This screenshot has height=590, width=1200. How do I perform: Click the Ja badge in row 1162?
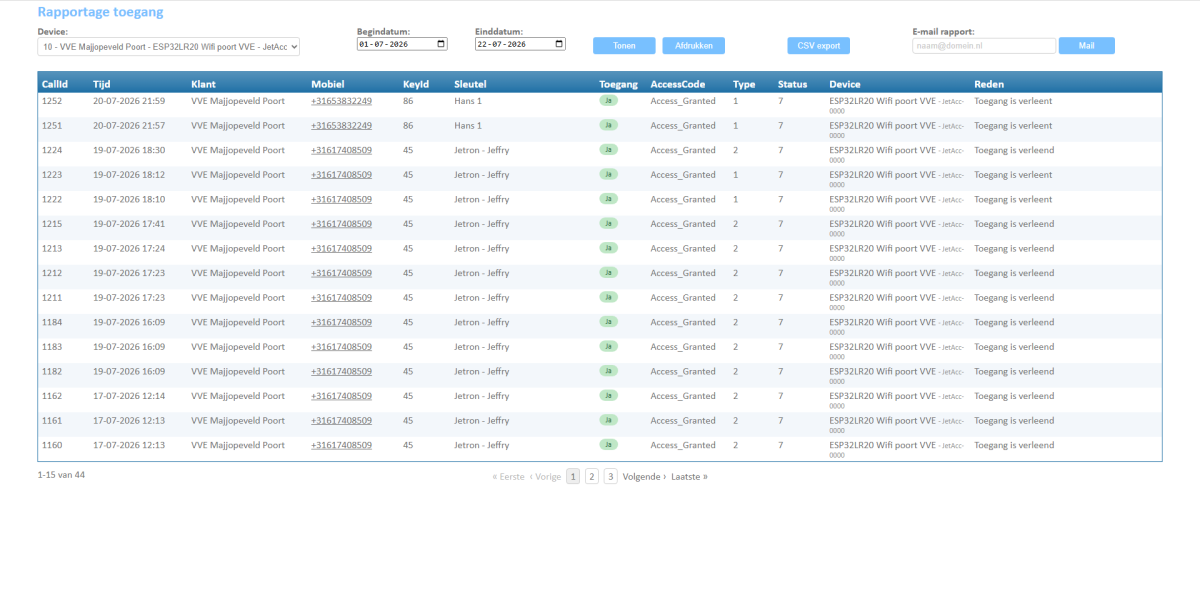click(608, 395)
